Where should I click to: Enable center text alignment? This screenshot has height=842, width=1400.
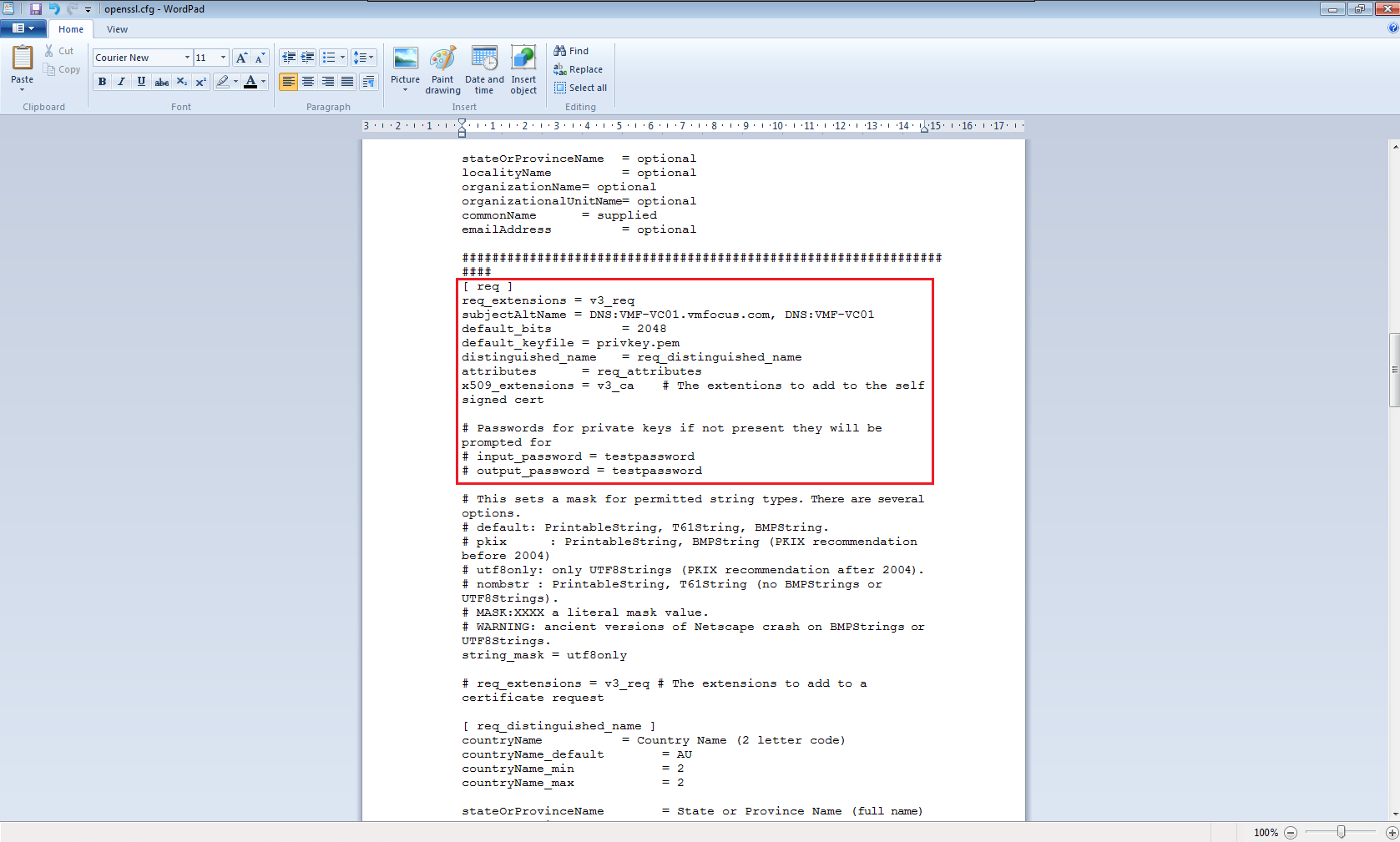point(308,82)
